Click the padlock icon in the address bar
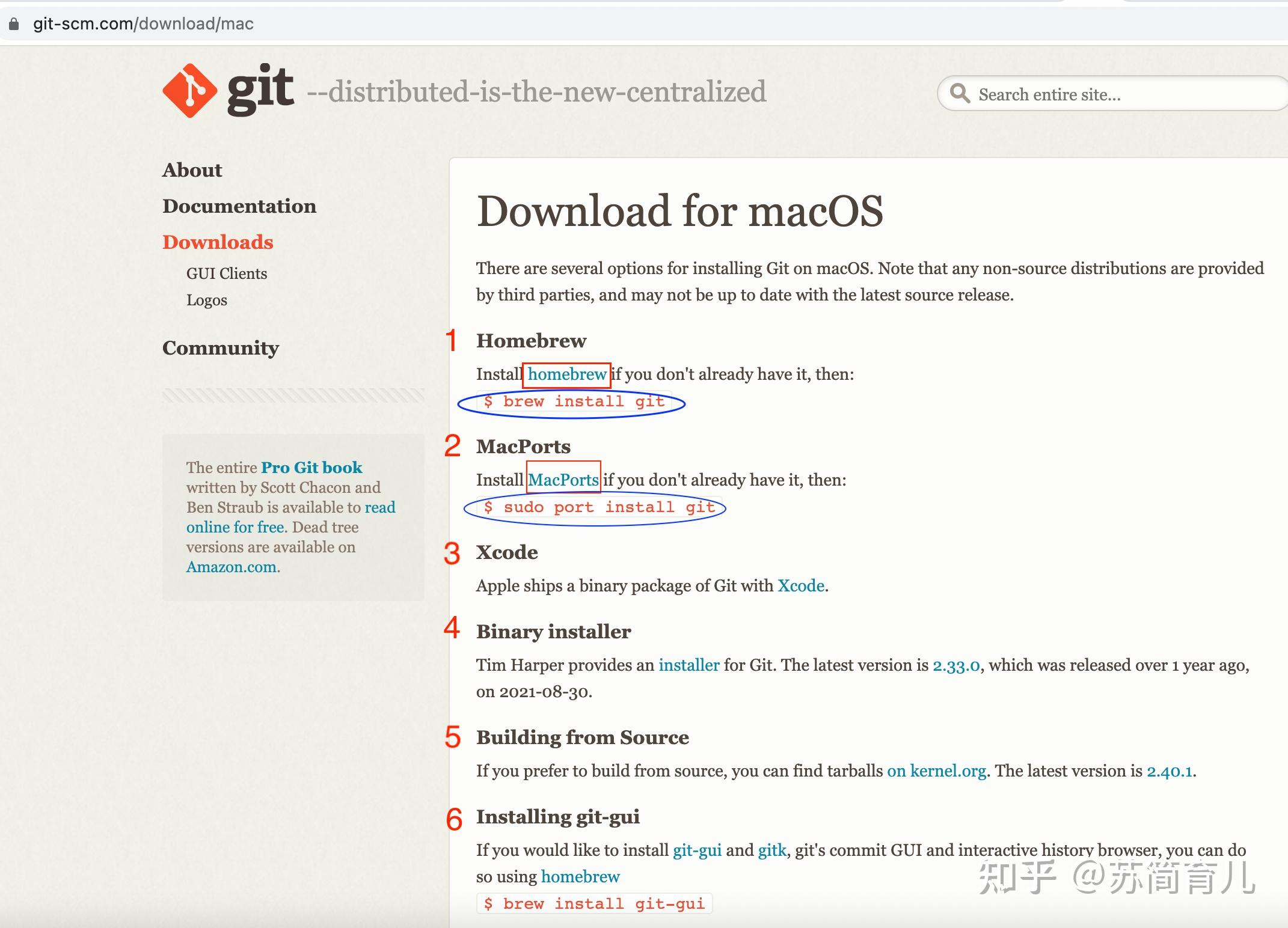This screenshot has height=928, width=1288. [14, 23]
